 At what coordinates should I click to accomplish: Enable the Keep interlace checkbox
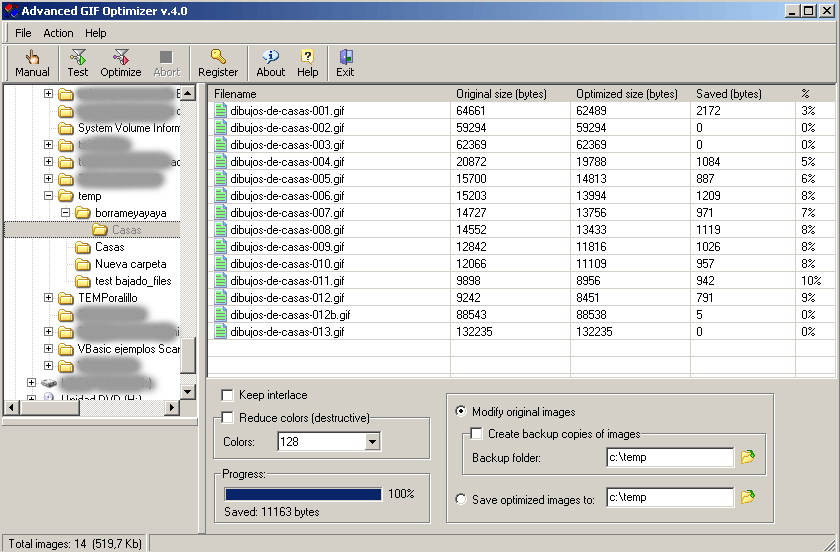point(227,395)
